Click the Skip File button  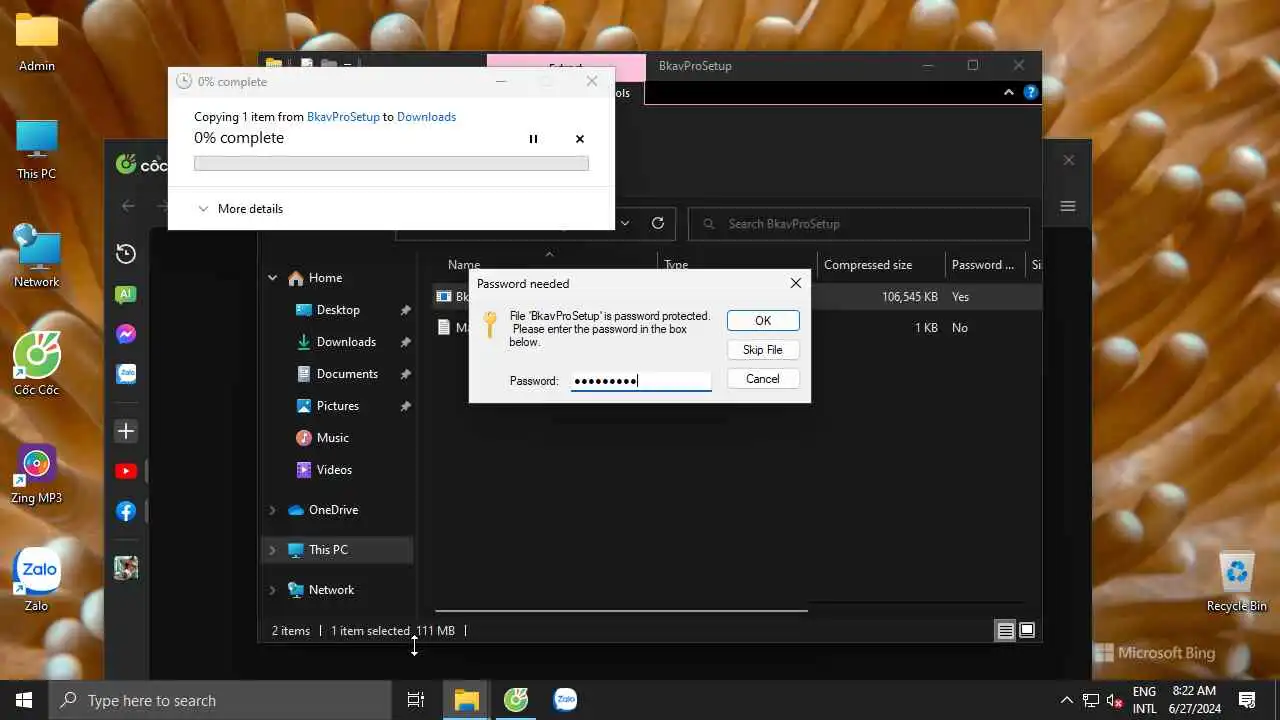point(763,350)
